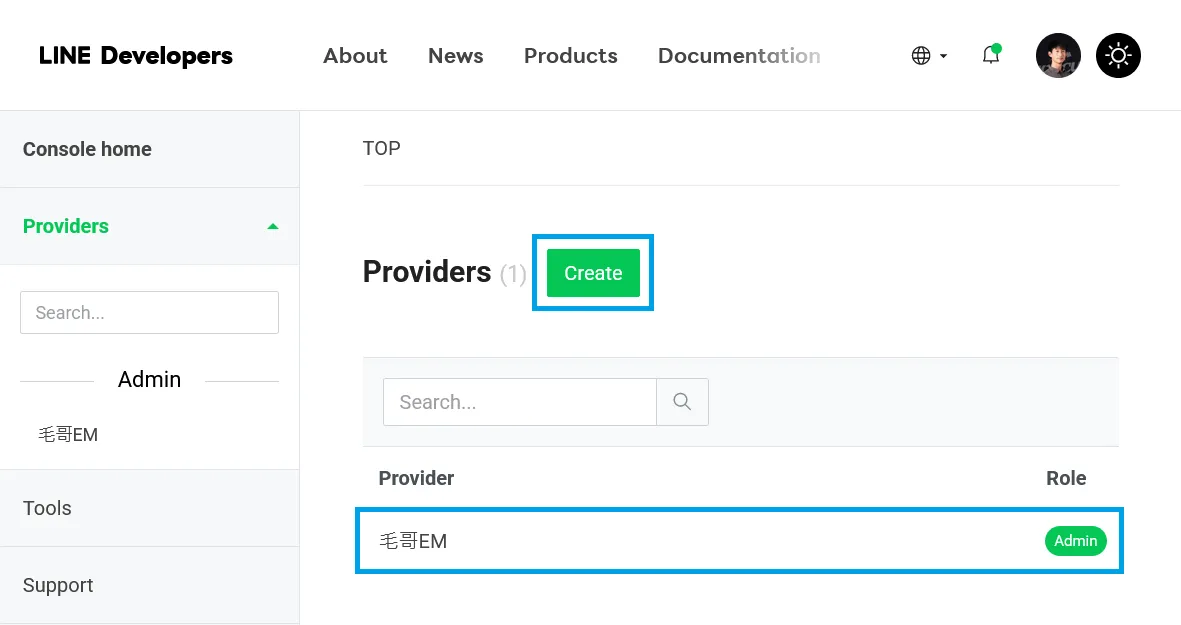Image resolution: width=1181 pixels, height=625 pixels.
Task: Focus the sidebar Search field
Action: (149, 312)
